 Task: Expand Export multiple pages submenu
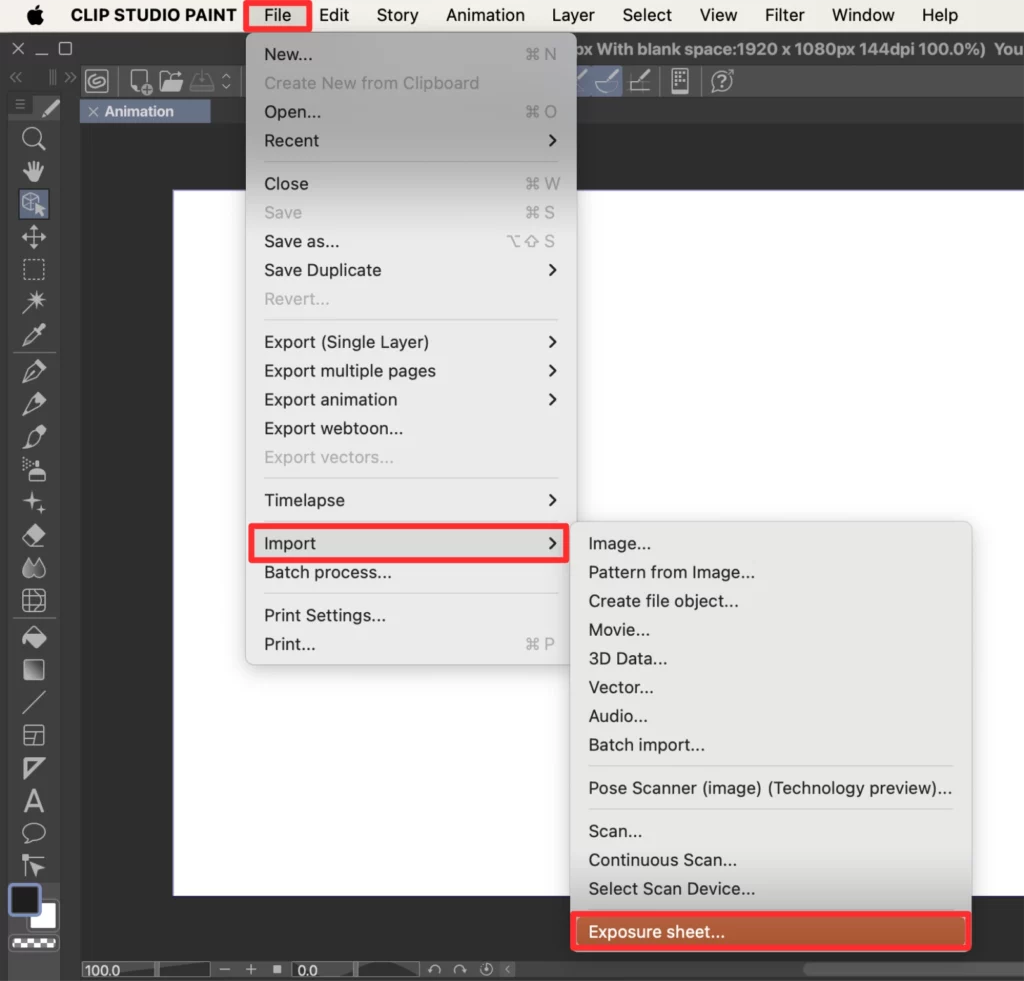(x=411, y=370)
